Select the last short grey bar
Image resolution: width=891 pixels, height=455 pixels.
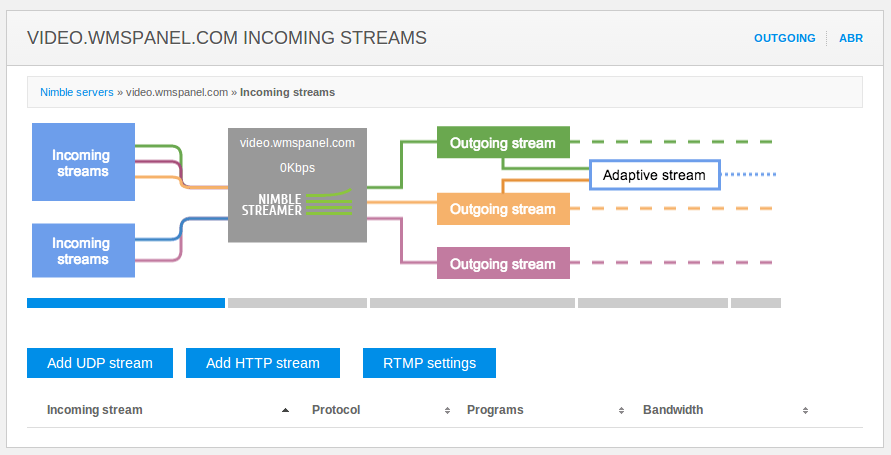[x=756, y=303]
